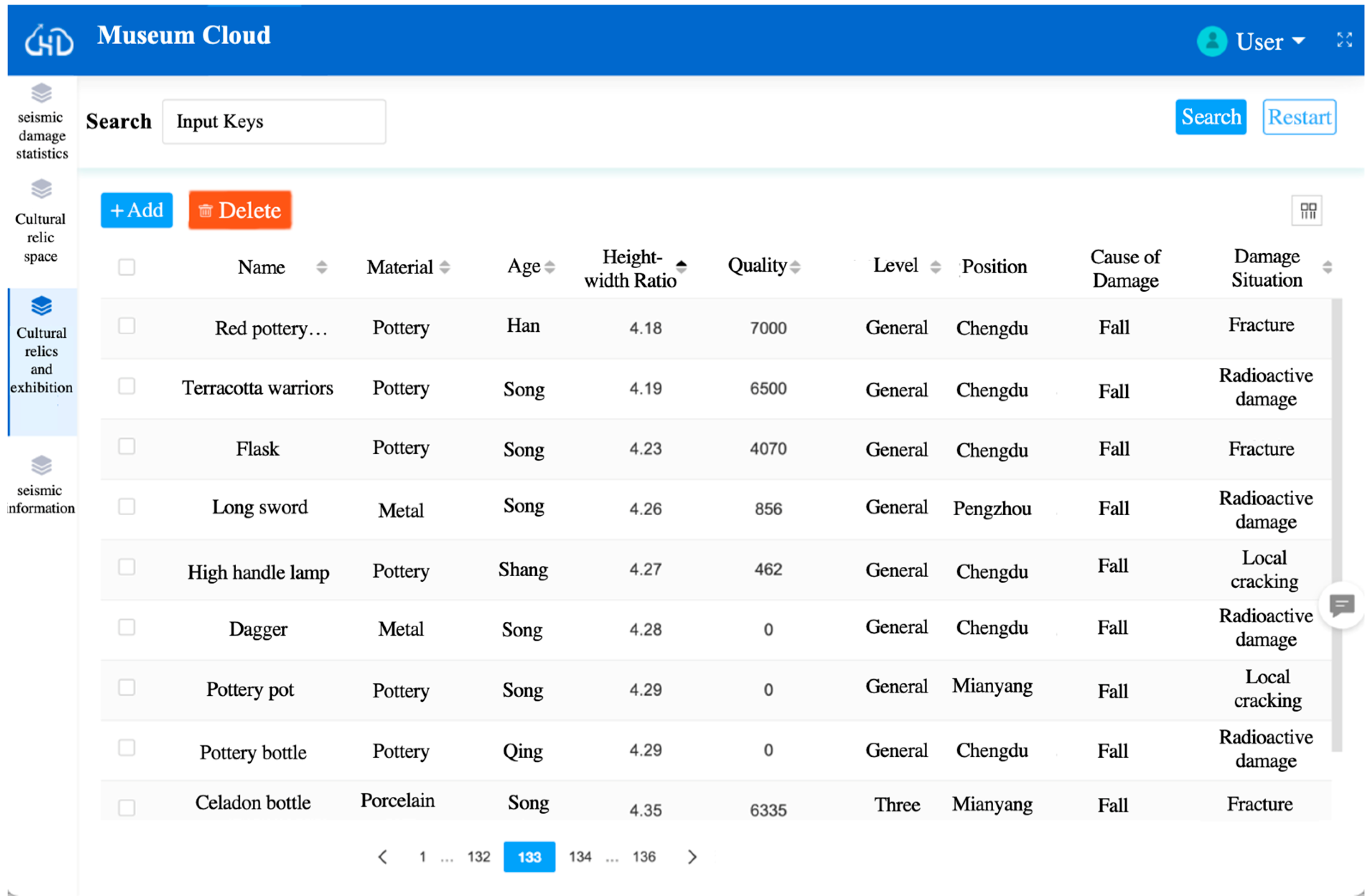Expand the User dropdown menu
Screen dimensions: 1371x896
tap(1298, 41)
